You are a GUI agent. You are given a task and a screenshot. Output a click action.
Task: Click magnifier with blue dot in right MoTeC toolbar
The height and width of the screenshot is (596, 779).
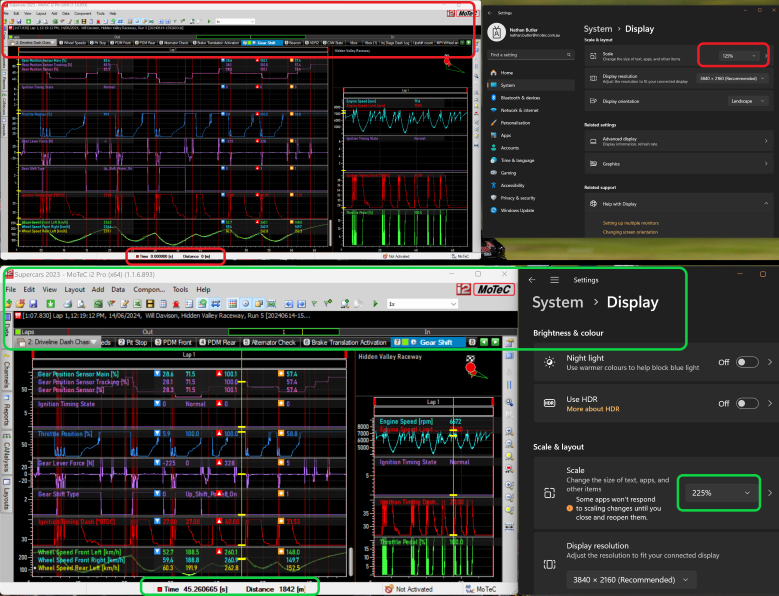[x=509, y=402]
